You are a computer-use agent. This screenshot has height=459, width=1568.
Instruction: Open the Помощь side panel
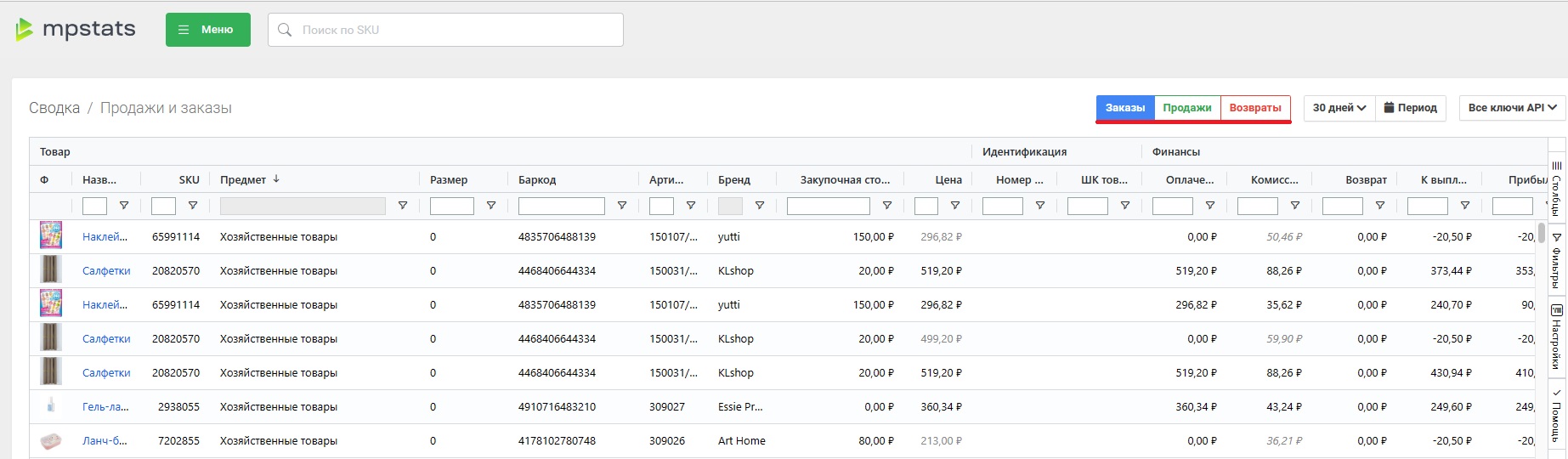pyautogui.click(x=1557, y=416)
